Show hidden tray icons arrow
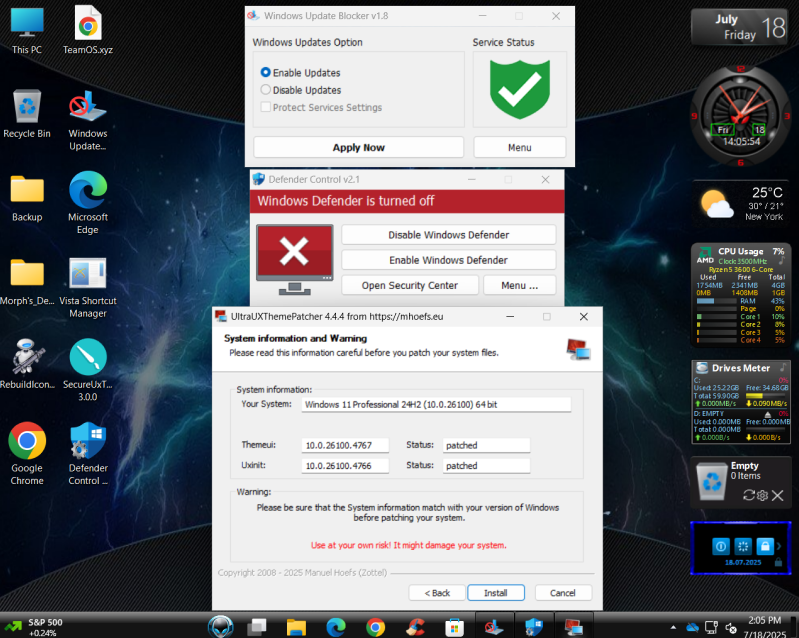Image resolution: width=799 pixels, height=638 pixels. 674,627
